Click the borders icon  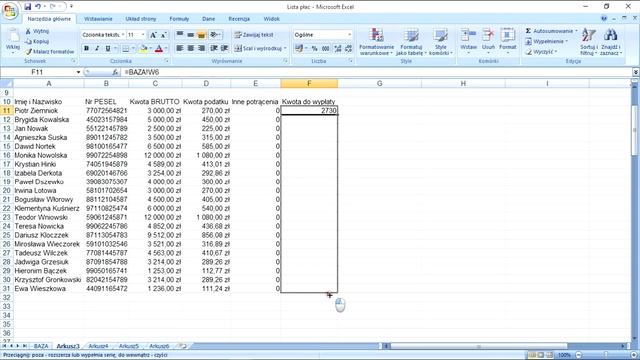click(126, 49)
